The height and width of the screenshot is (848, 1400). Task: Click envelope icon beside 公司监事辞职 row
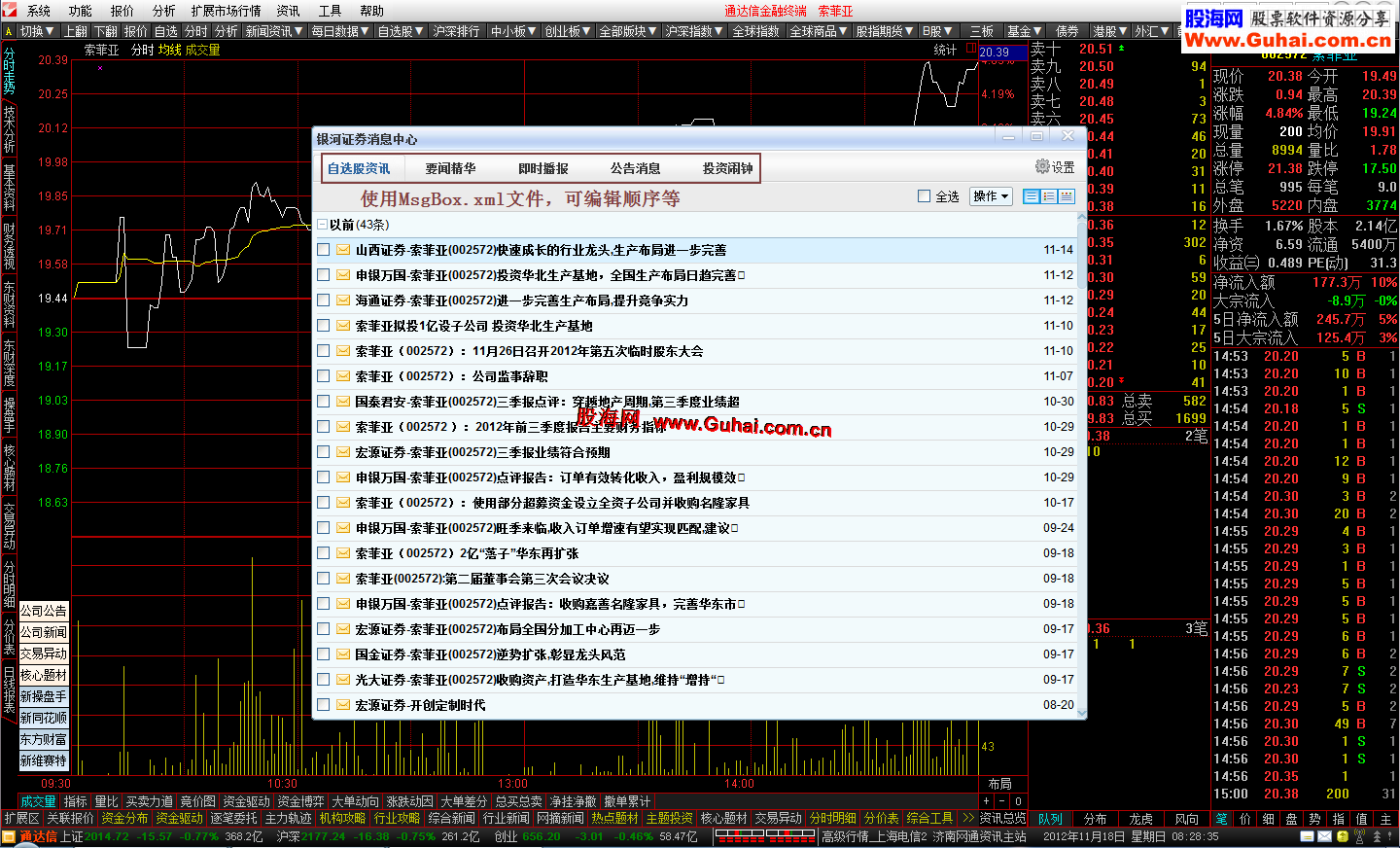point(343,376)
